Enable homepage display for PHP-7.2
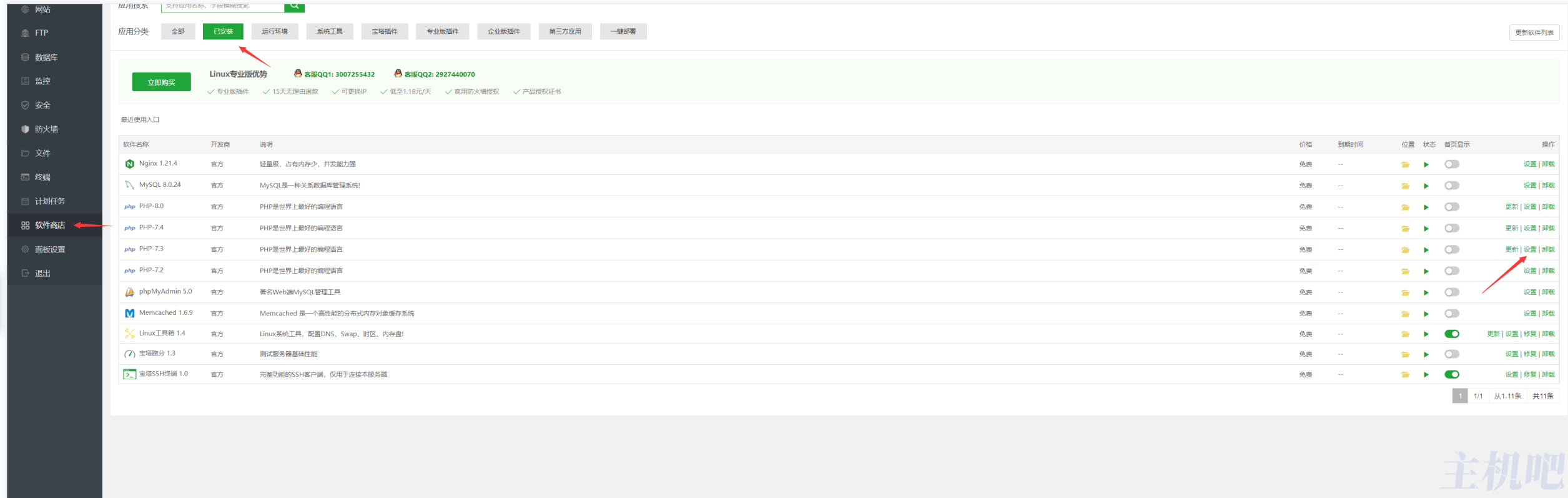This screenshot has height=498, width=1568. click(x=1452, y=271)
